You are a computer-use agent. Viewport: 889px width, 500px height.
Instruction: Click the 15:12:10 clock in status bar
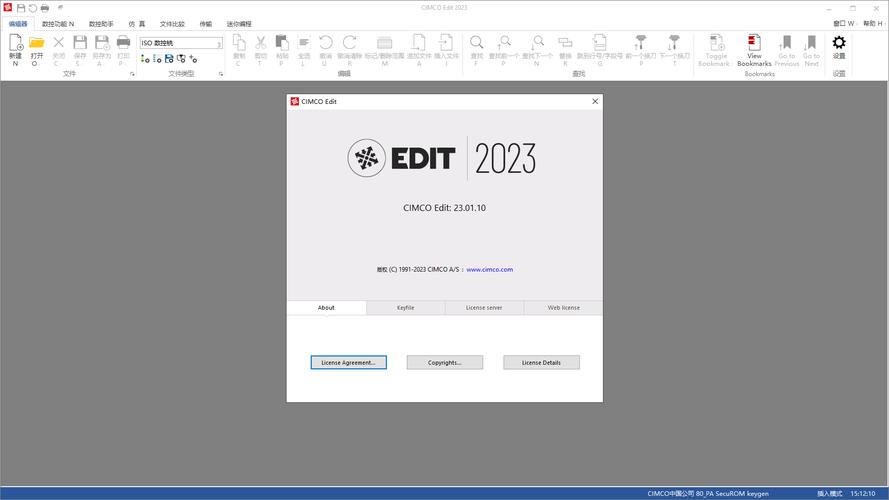[x=862, y=494]
